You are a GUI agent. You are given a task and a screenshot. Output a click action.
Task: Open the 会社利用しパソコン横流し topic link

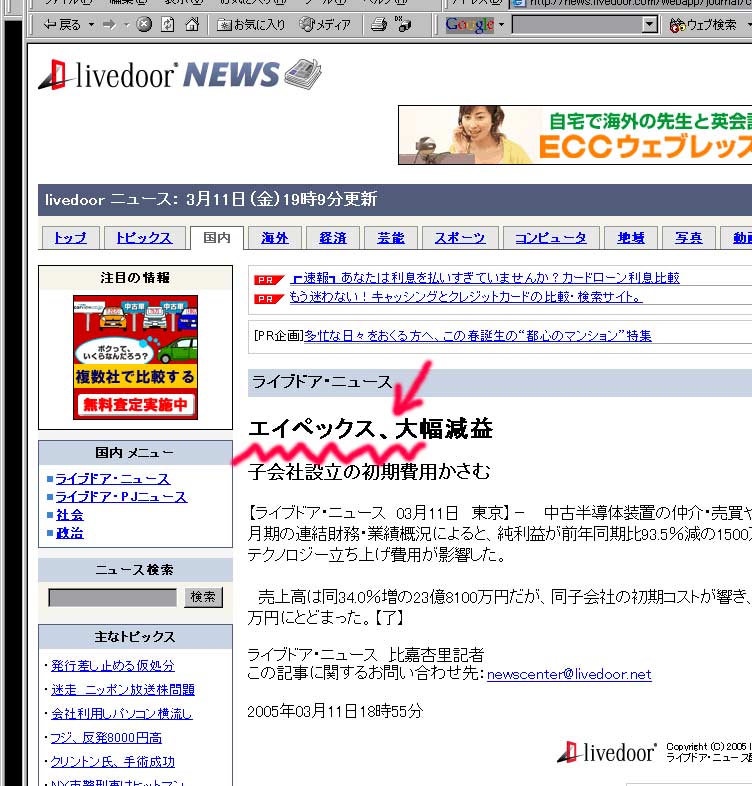122,714
